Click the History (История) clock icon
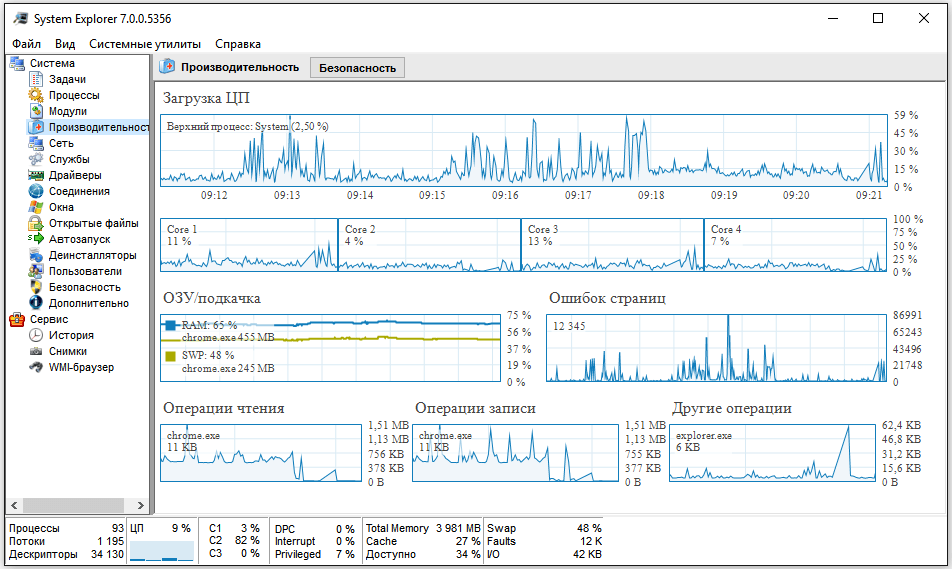Image resolution: width=952 pixels, height=569 pixels. [36, 335]
